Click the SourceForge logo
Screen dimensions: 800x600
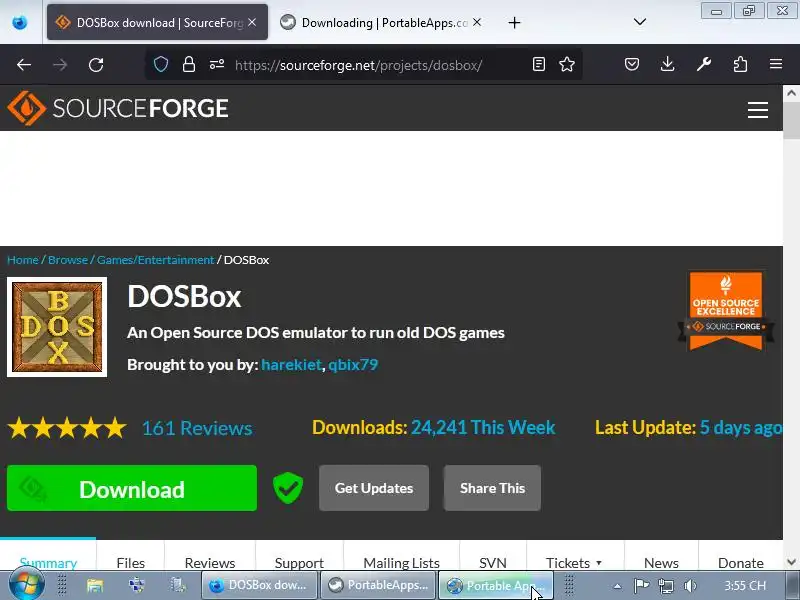tap(118, 108)
